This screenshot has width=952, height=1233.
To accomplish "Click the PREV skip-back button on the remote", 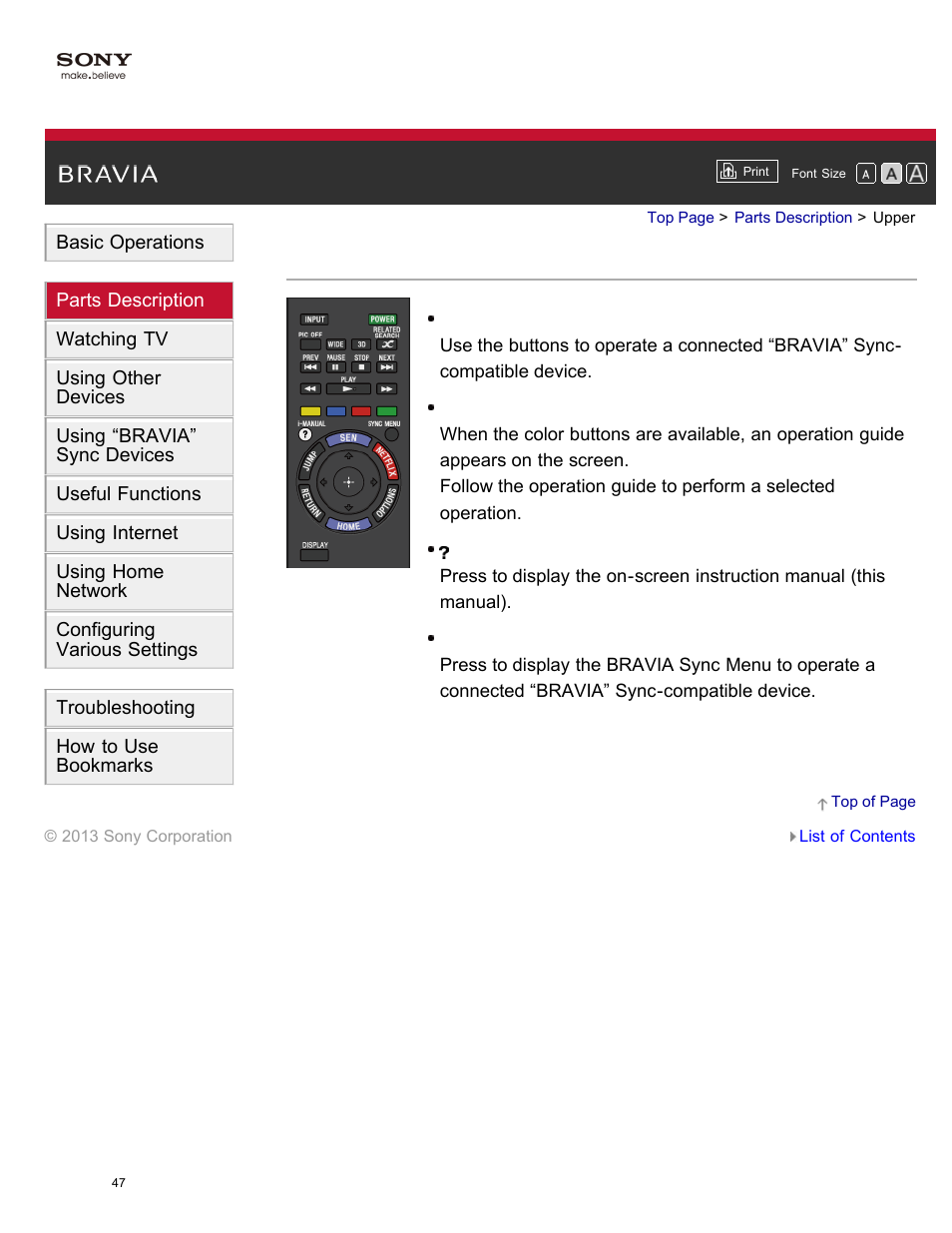I will point(310,366).
